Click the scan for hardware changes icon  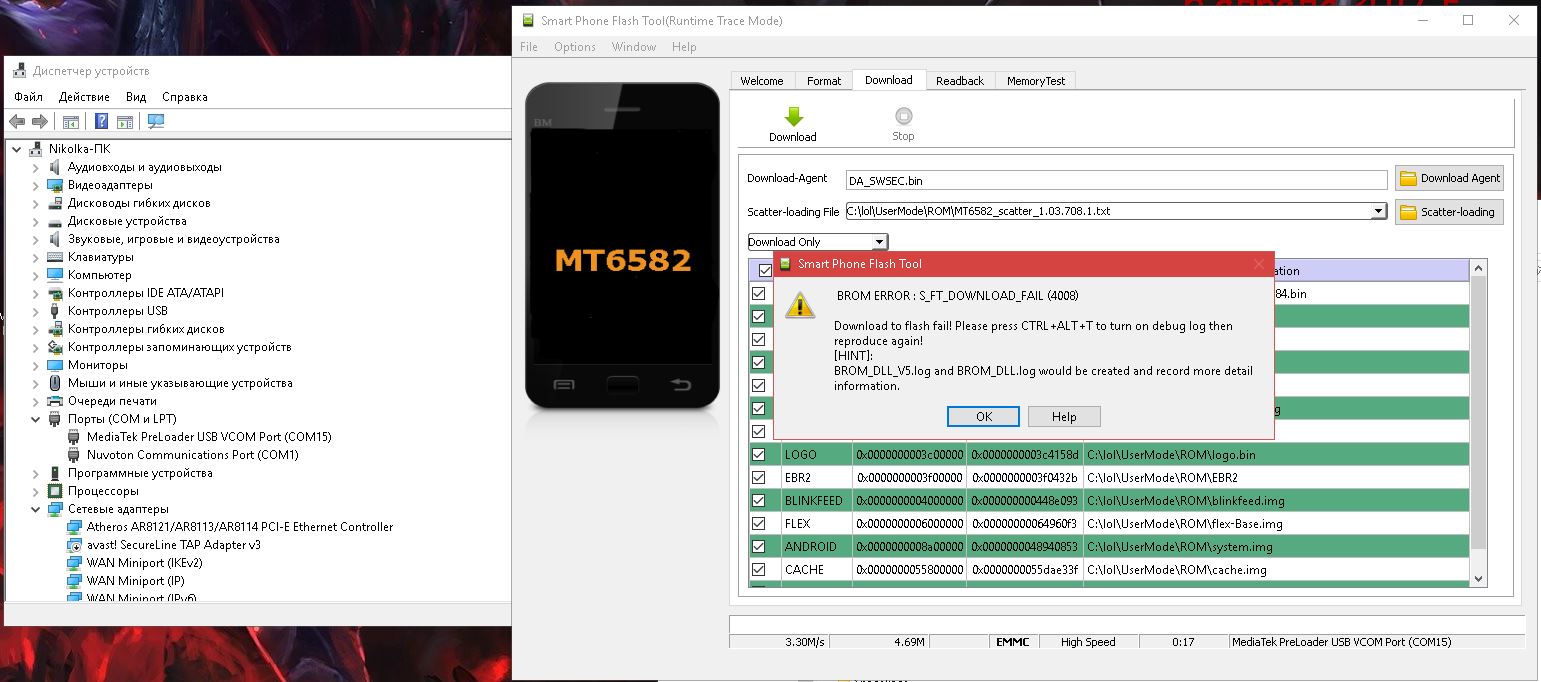tap(155, 122)
